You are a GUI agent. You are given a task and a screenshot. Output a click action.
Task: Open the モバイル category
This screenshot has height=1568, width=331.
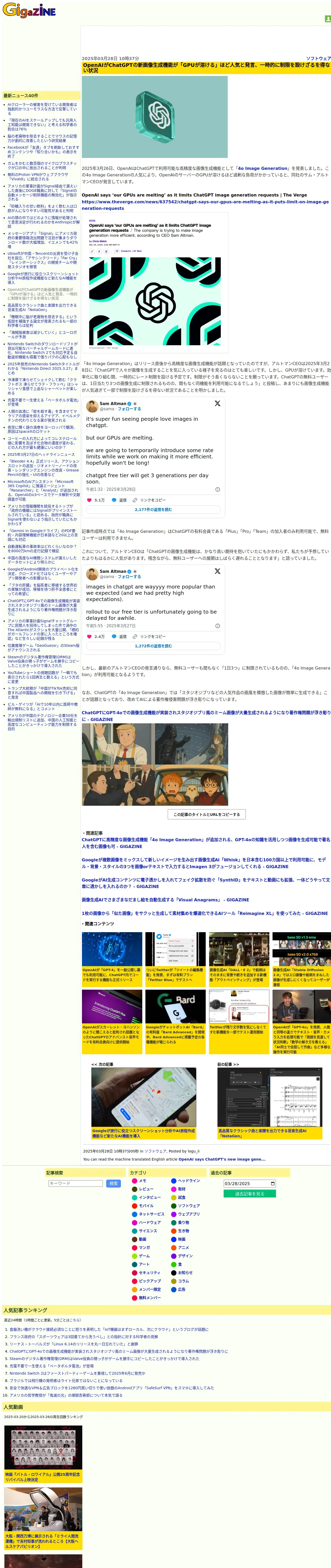click(146, 1205)
